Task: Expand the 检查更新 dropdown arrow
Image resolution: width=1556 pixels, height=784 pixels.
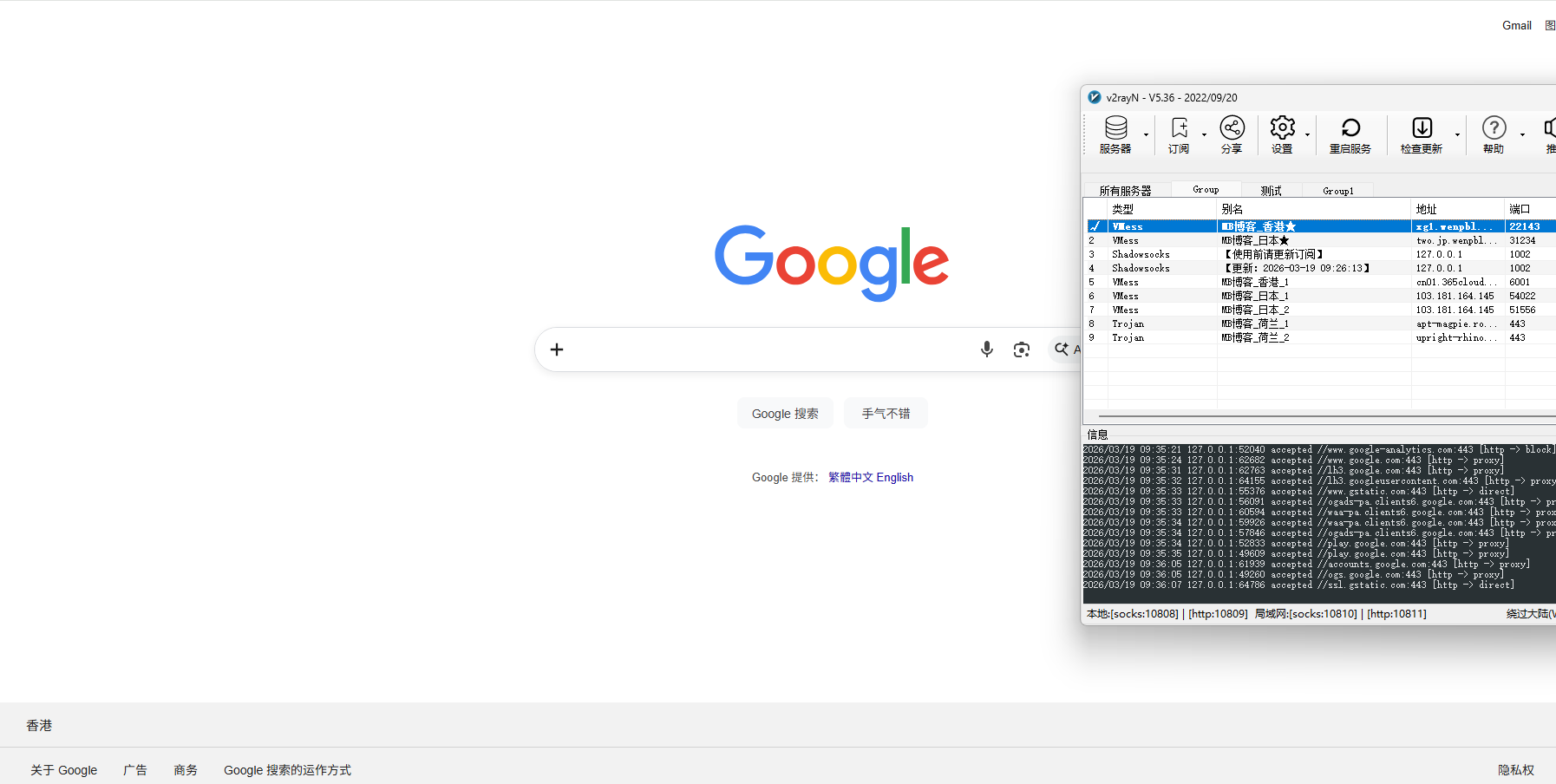Action: [1457, 135]
